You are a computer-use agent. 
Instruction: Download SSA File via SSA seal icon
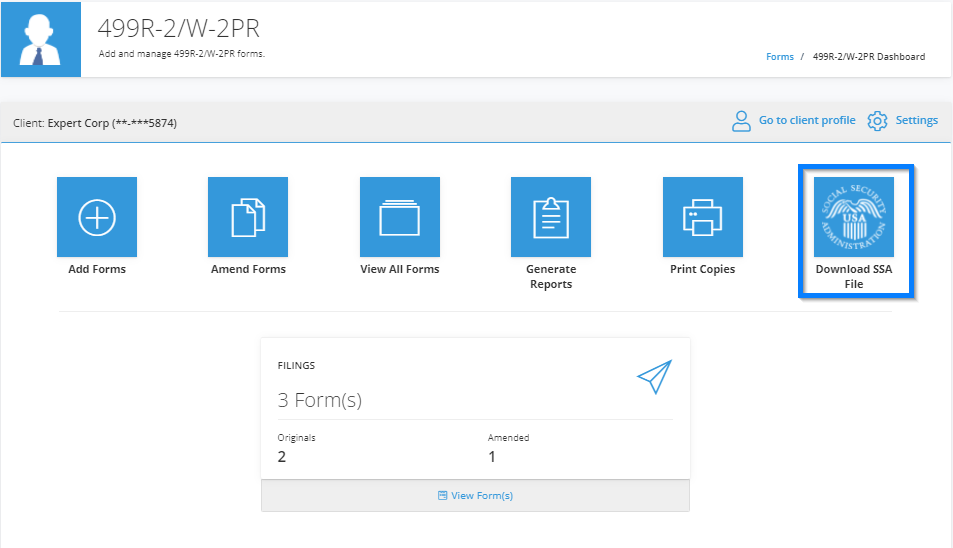pyautogui.click(x=854, y=217)
